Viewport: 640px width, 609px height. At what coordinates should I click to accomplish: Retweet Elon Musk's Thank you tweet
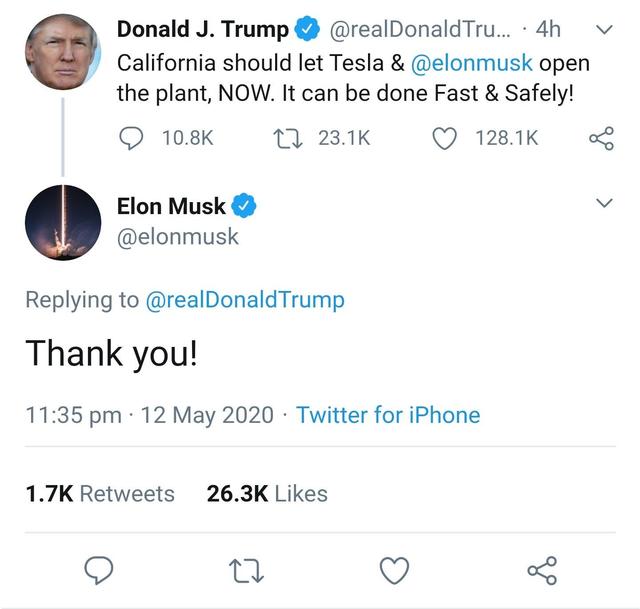pos(245,569)
